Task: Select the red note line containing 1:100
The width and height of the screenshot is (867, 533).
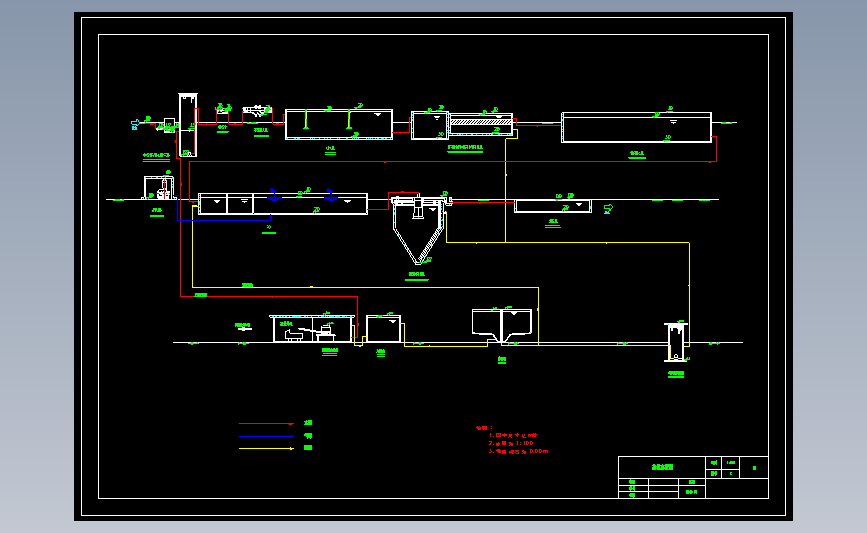Action: 511,443
